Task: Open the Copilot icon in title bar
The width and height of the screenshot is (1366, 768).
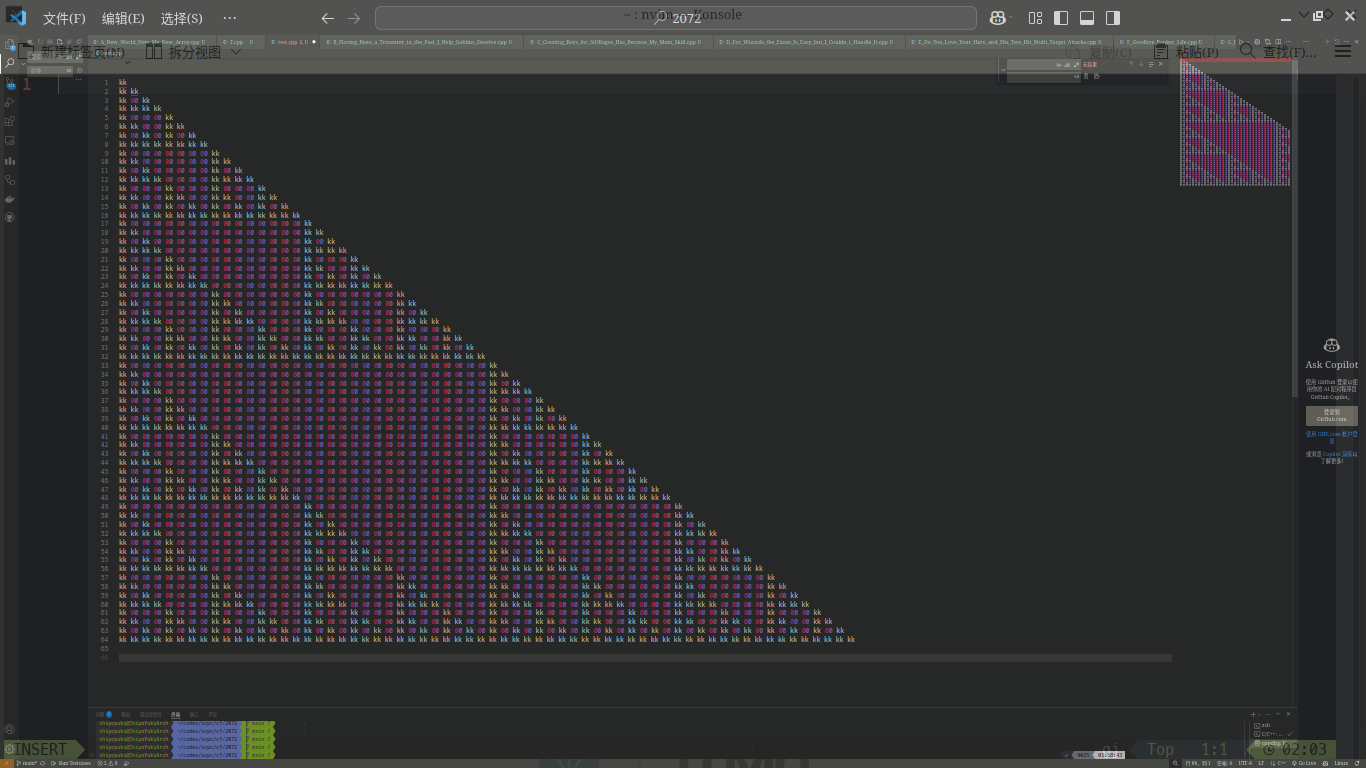Action: (x=998, y=18)
